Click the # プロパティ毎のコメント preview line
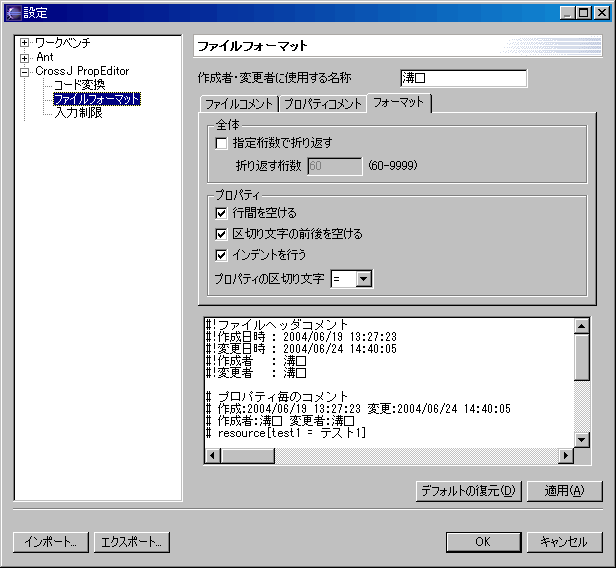The image size is (616, 568). pos(277,397)
